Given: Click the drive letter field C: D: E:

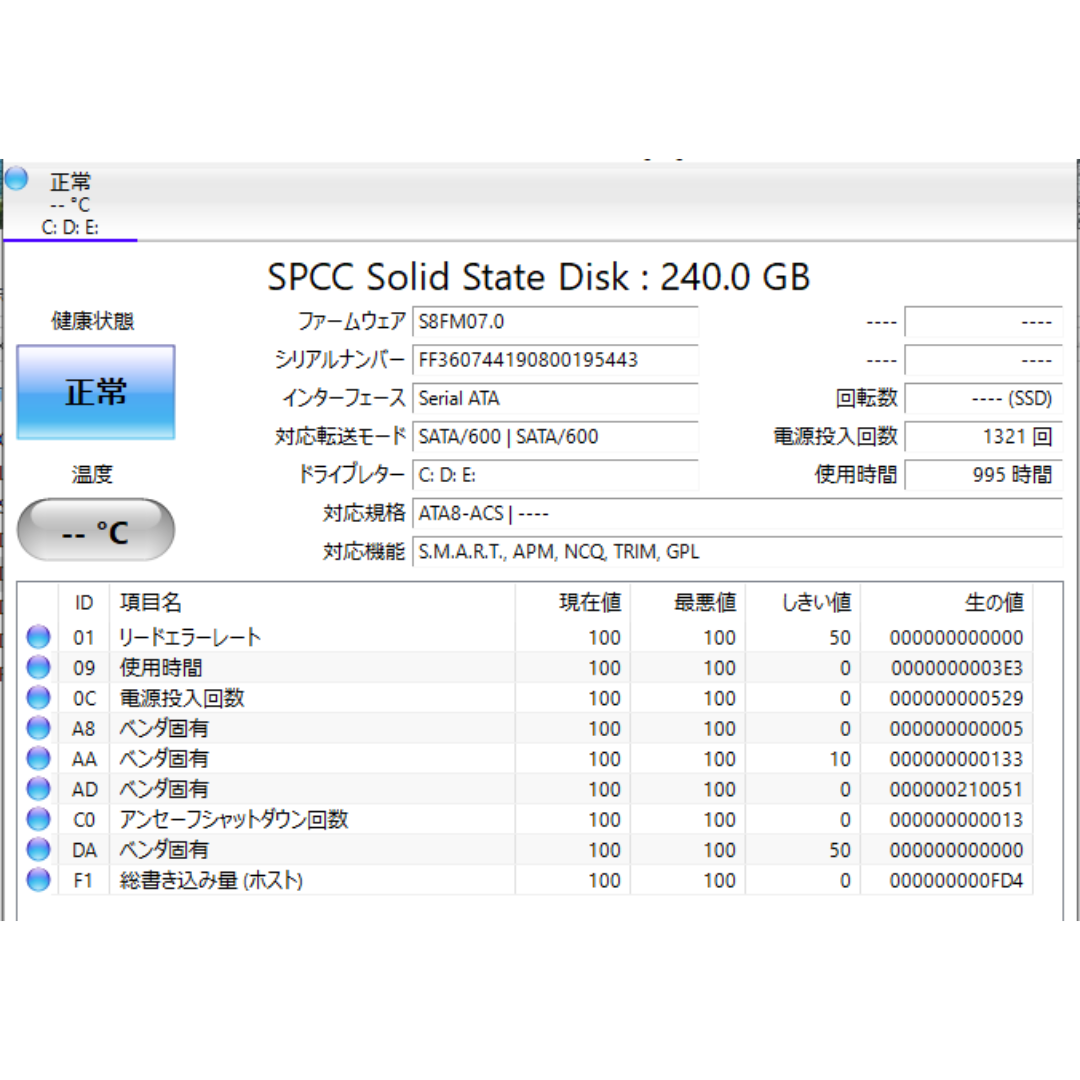Looking at the screenshot, I should 555,475.
